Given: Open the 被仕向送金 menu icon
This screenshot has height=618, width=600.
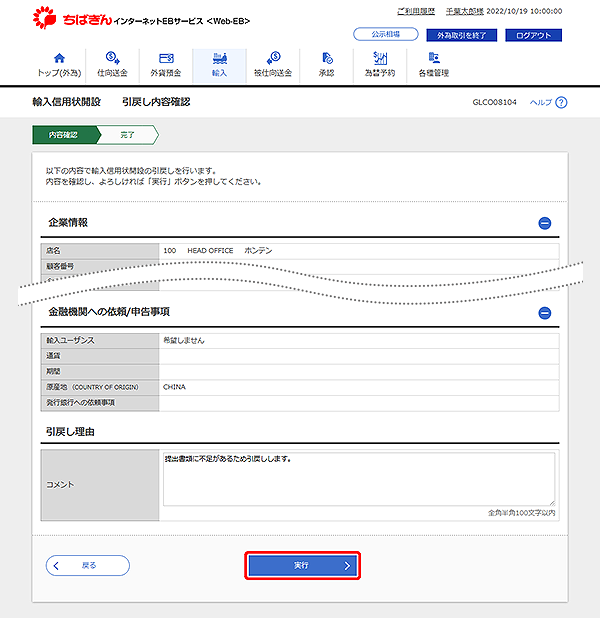Looking at the screenshot, I should click(273, 58).
